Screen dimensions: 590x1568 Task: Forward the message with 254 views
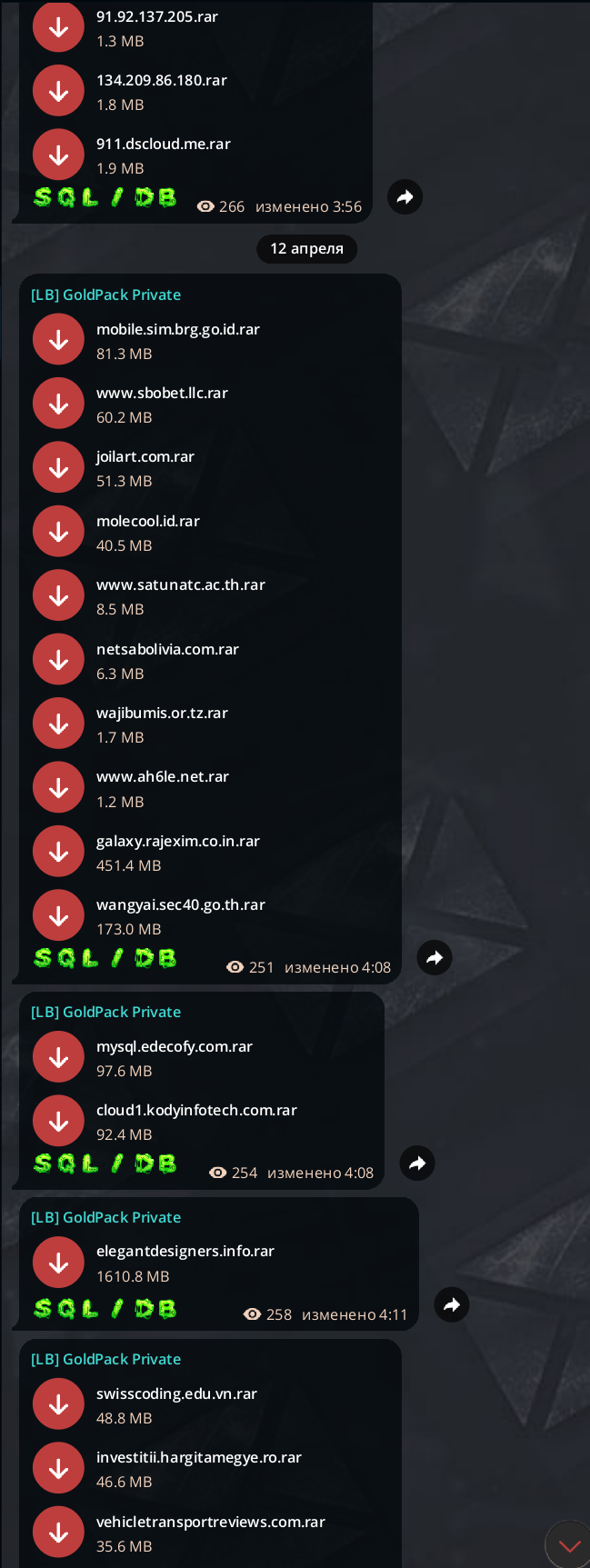417,1163
